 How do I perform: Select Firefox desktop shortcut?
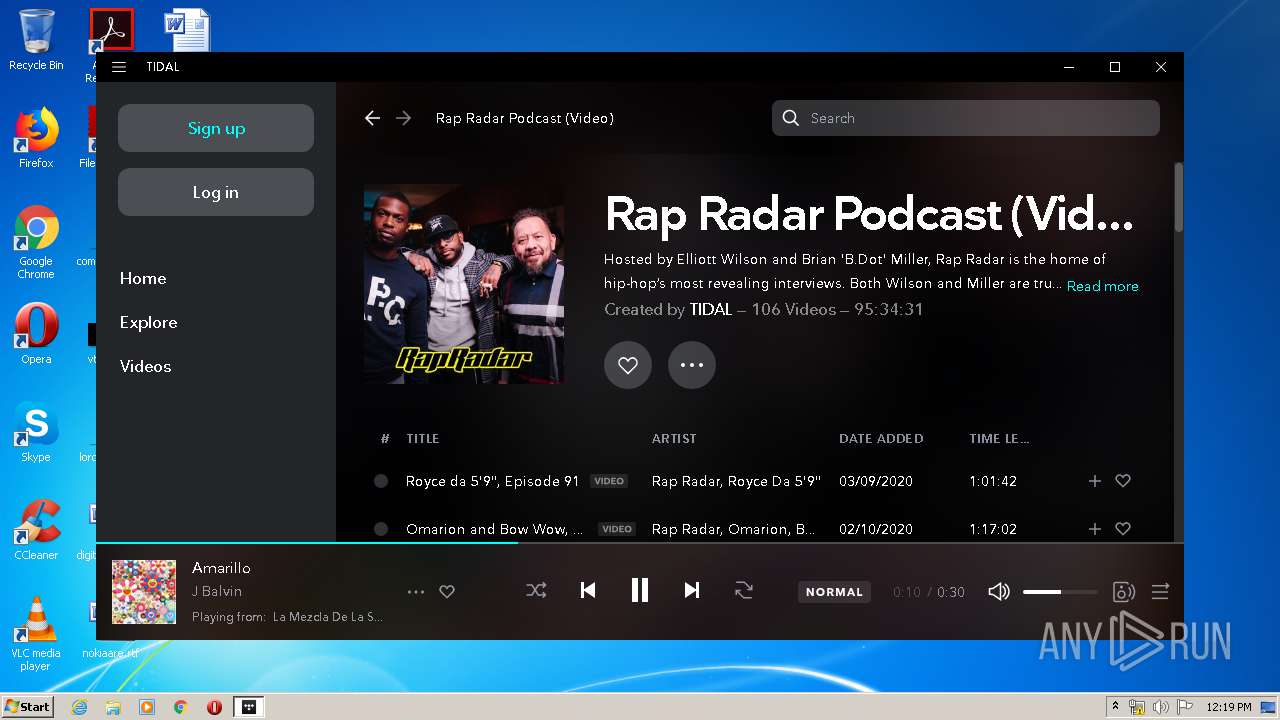(36, 138)
